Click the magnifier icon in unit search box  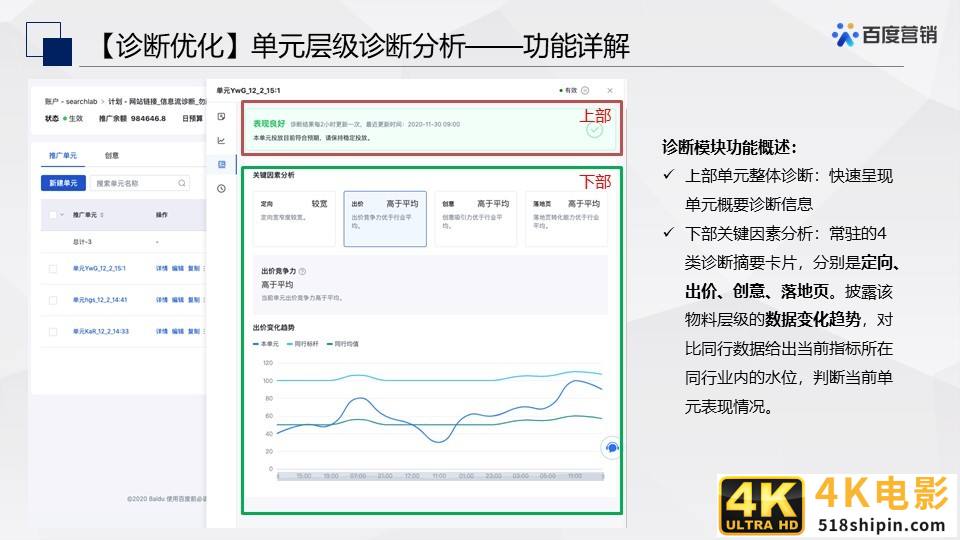(x=182, y=183)
